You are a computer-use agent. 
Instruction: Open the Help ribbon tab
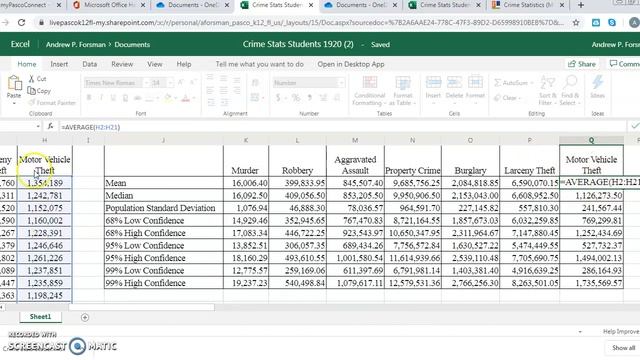pos(184,64)
